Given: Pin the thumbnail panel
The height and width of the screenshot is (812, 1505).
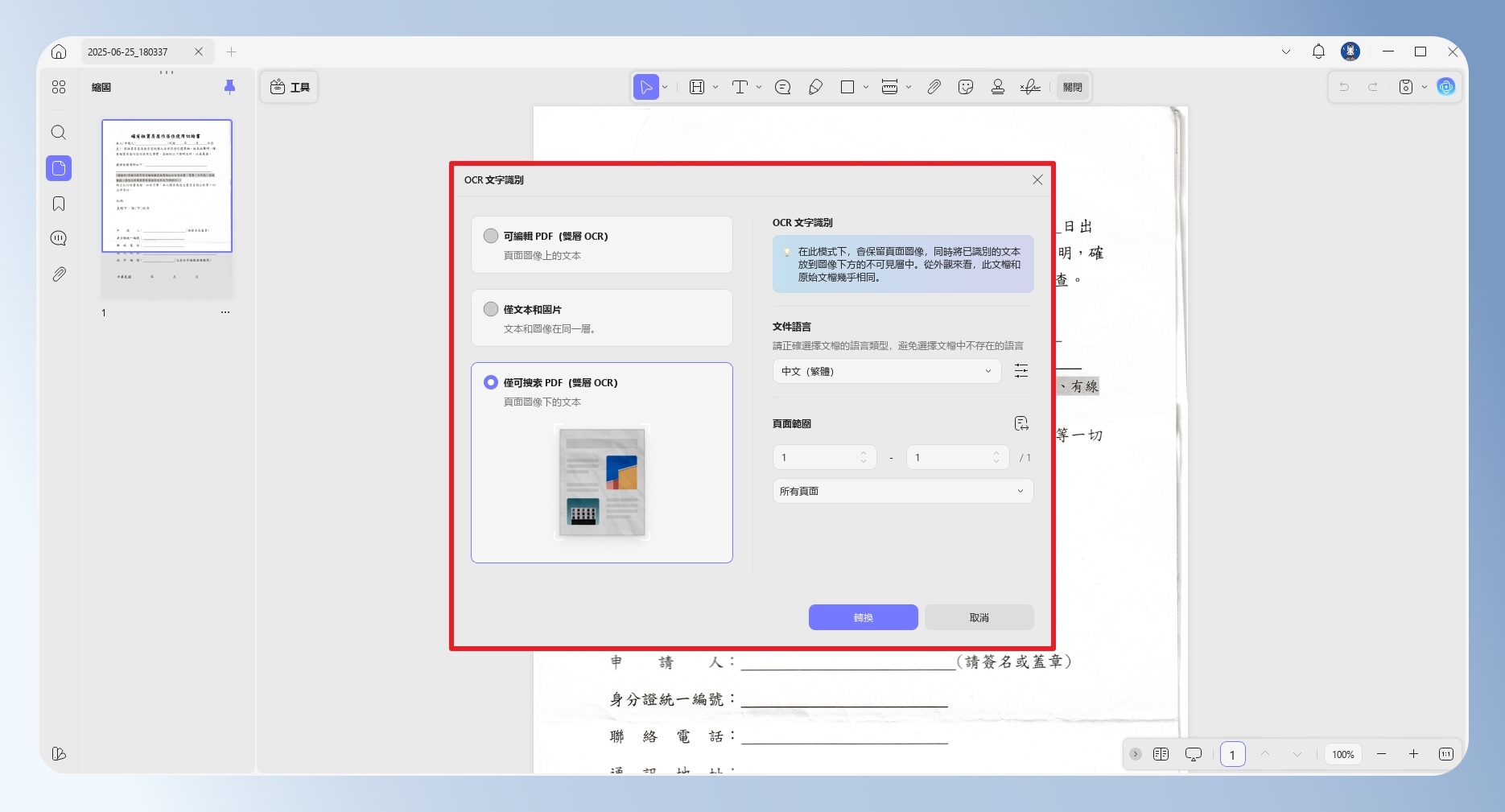Looking at the screenshot, I should click(229, 87).
